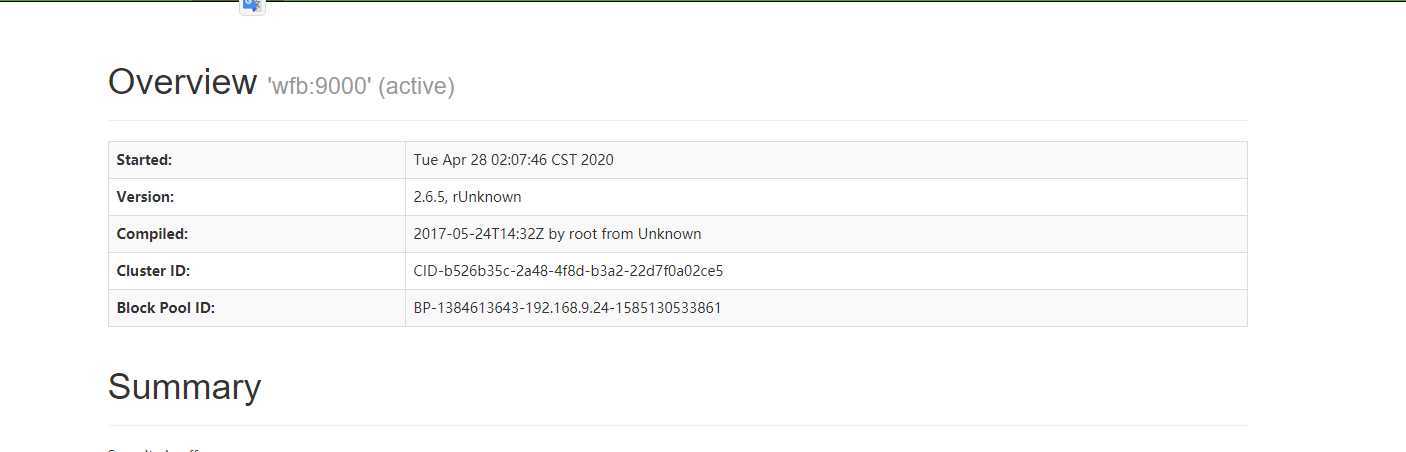
Task: Select the Block Pool ID label cell
Action: coord(257,308)
